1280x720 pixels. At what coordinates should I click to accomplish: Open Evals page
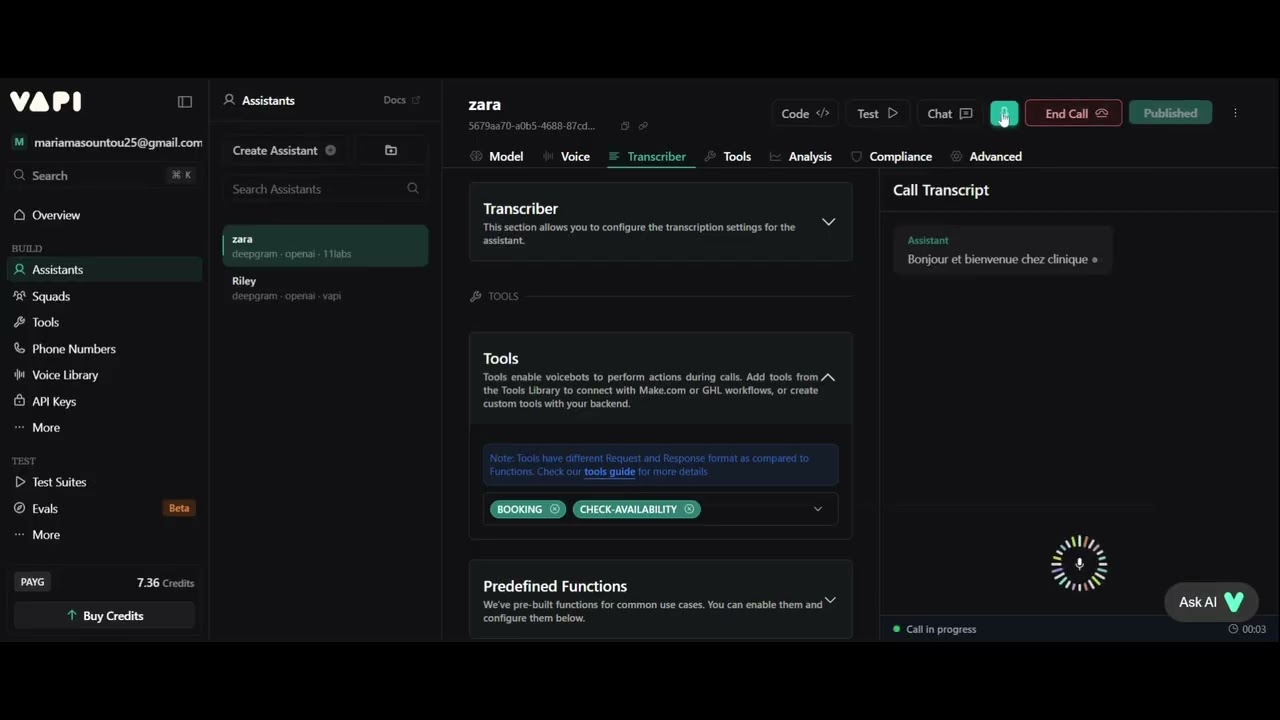pos(45,508)
